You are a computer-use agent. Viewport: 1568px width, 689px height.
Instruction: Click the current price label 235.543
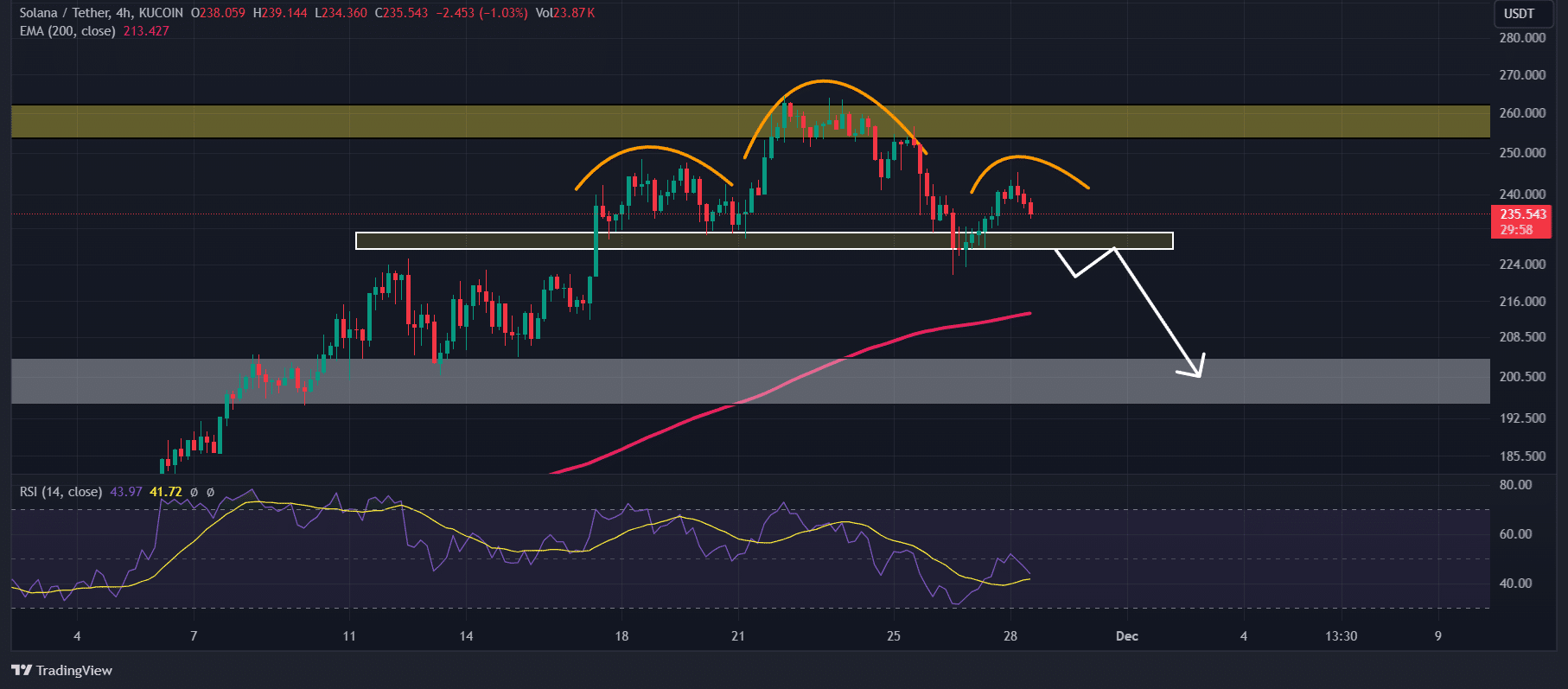(x=1523, y=214)
